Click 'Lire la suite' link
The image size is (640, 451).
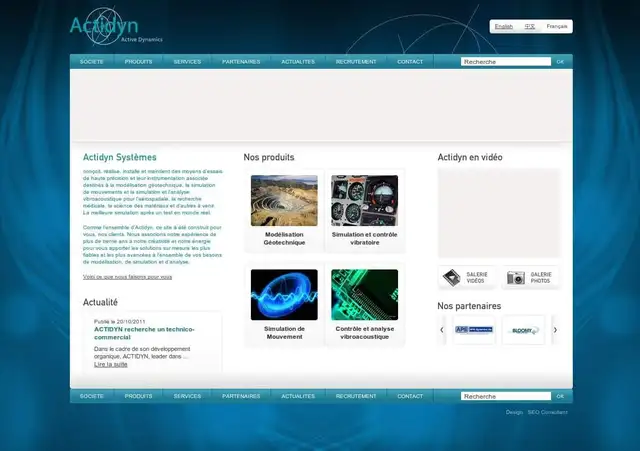[111, 364]
